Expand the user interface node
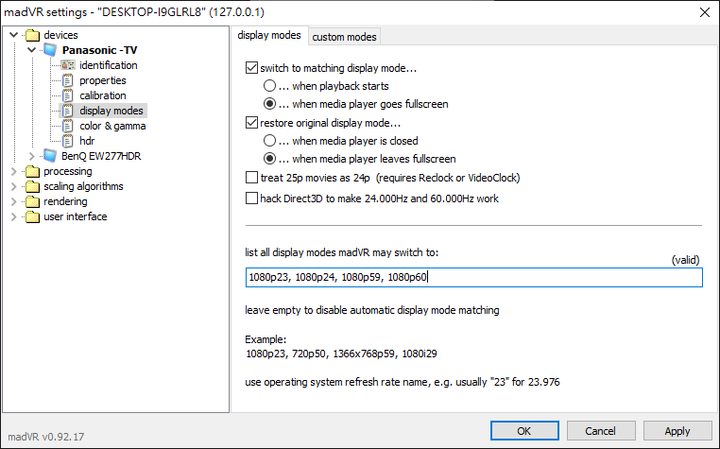Viewport: 720px width, 449px height. pyautogui.click(x=14, y=217)
